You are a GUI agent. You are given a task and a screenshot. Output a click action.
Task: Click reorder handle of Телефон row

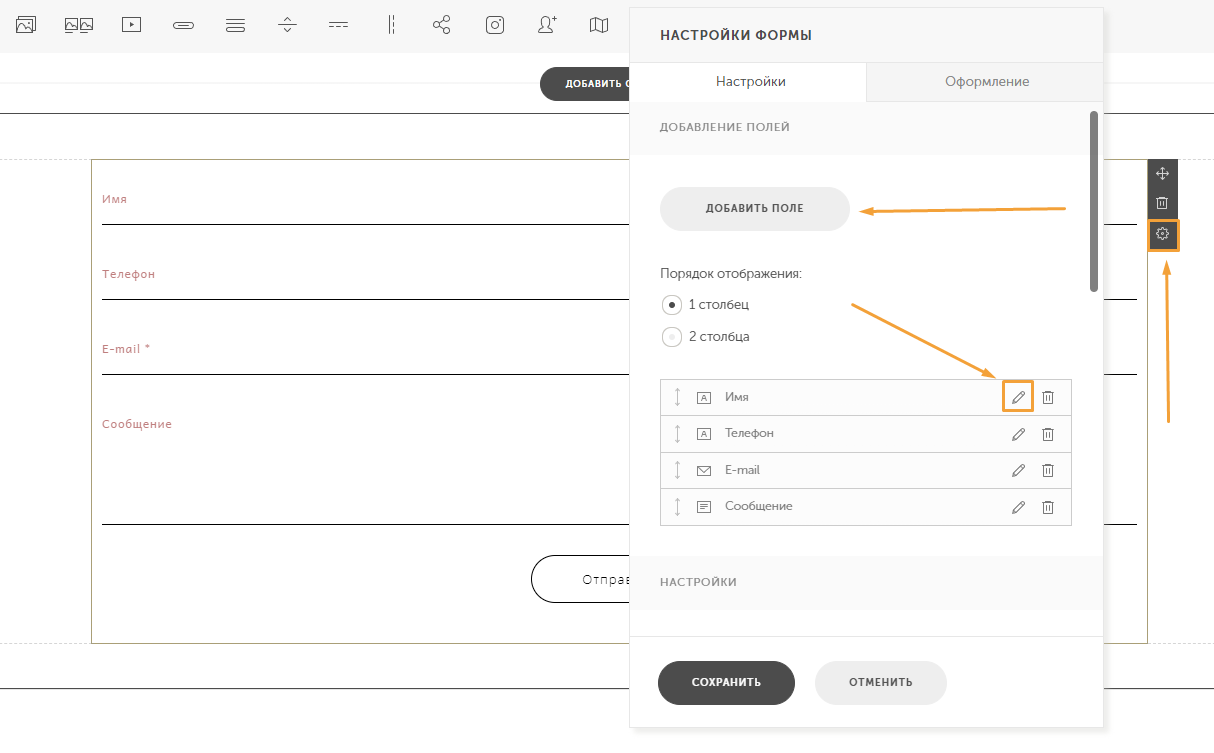pyautogui.click(x=677, y=434)
